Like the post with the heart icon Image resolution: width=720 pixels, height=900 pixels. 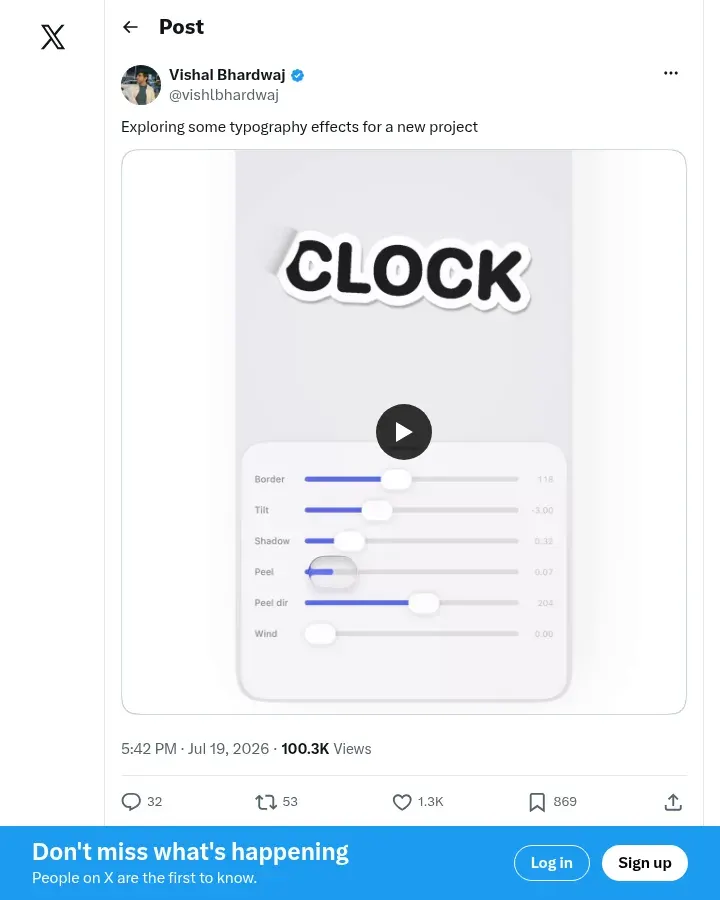tap(402, 801)
